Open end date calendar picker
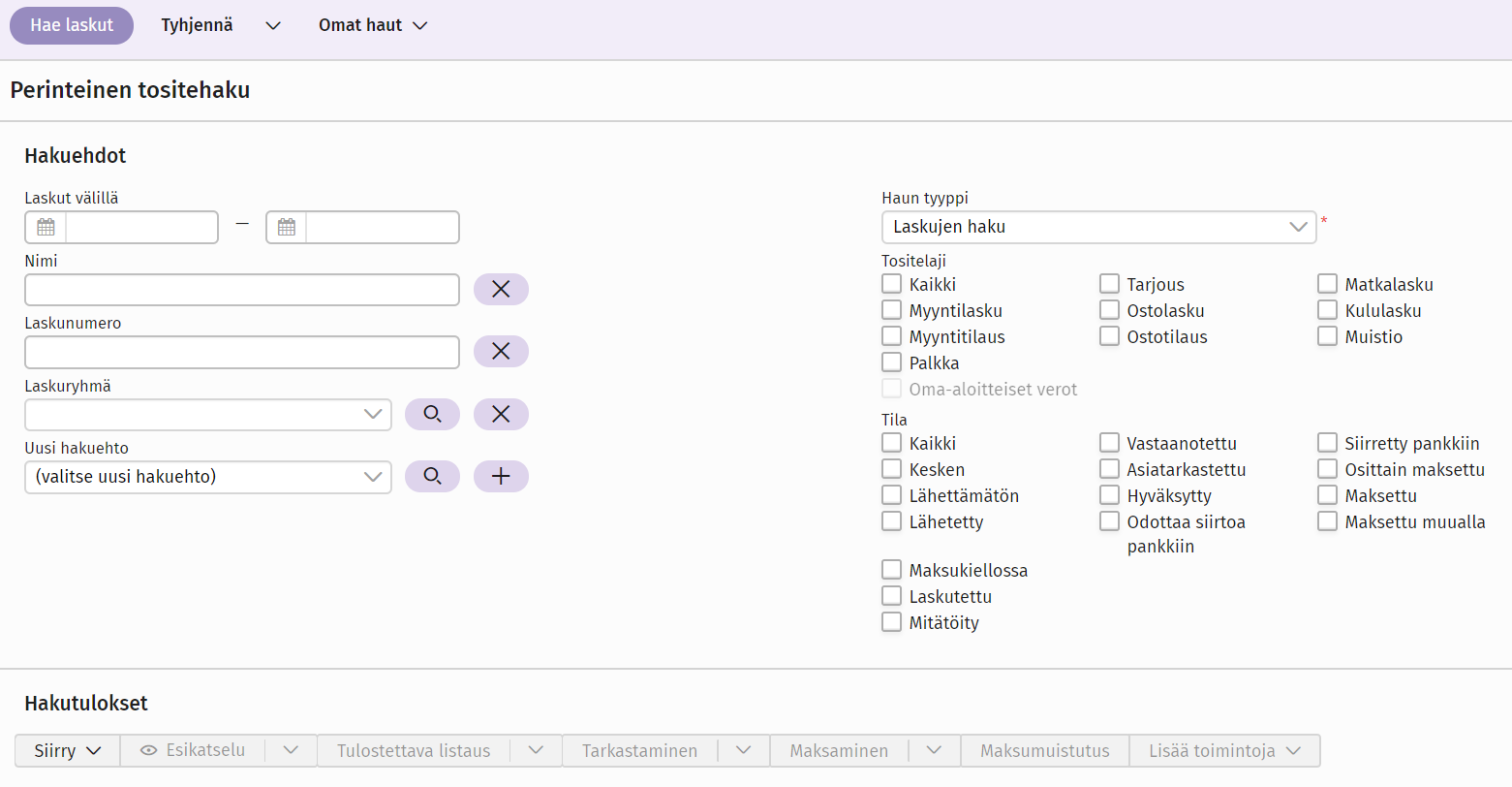This screenshot has height=787, width=1512. [287, 227]
